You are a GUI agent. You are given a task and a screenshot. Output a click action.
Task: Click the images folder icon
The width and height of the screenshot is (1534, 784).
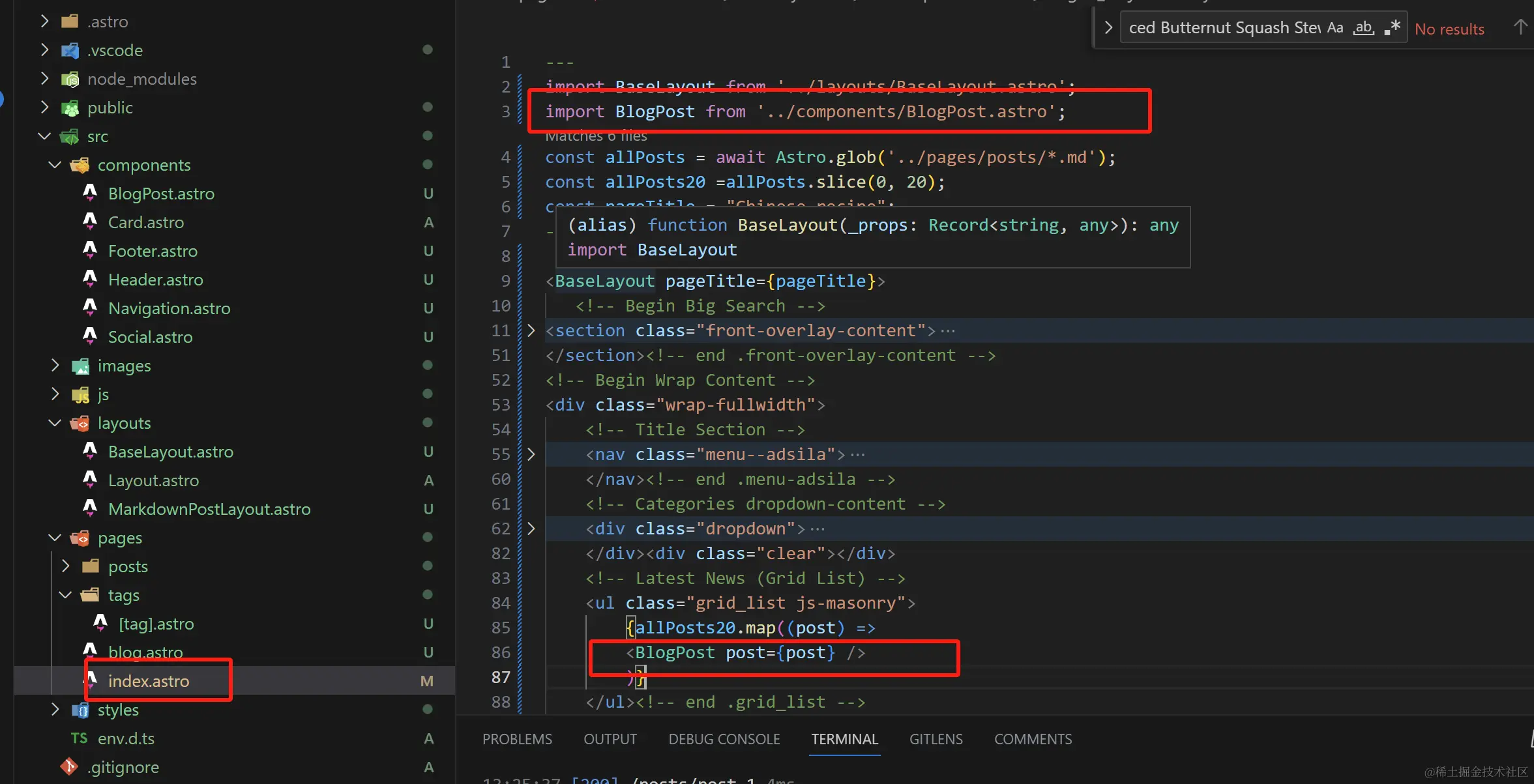tap(80, 366)
